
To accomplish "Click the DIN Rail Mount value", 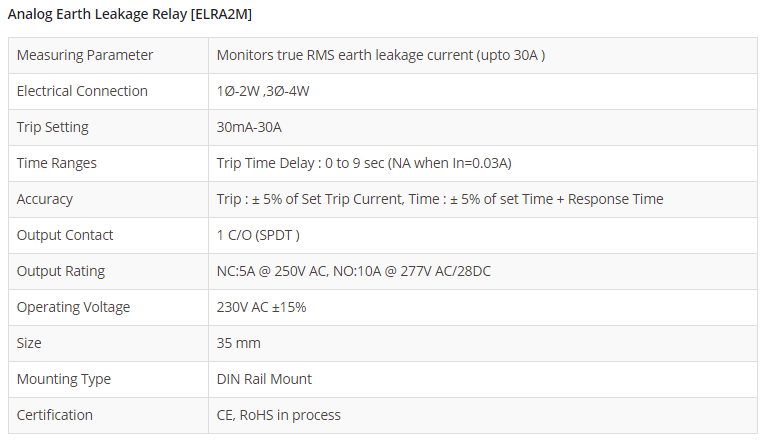I will [264, 379].
